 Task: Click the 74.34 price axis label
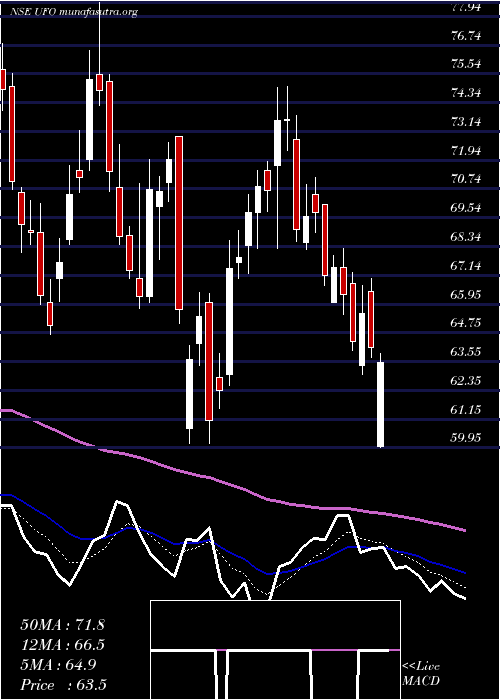pyautogui.click(x=467, y=93)
